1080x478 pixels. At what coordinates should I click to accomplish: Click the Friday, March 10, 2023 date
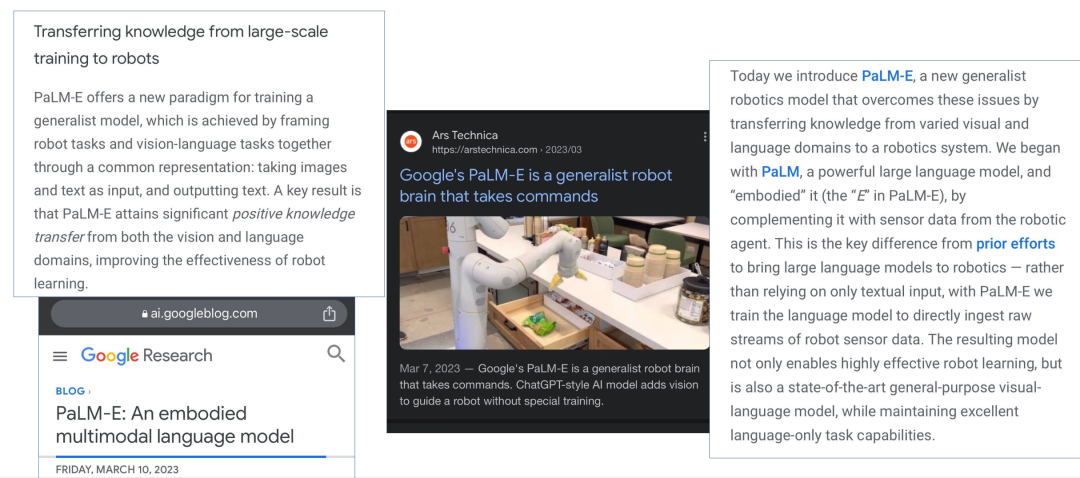117,469
